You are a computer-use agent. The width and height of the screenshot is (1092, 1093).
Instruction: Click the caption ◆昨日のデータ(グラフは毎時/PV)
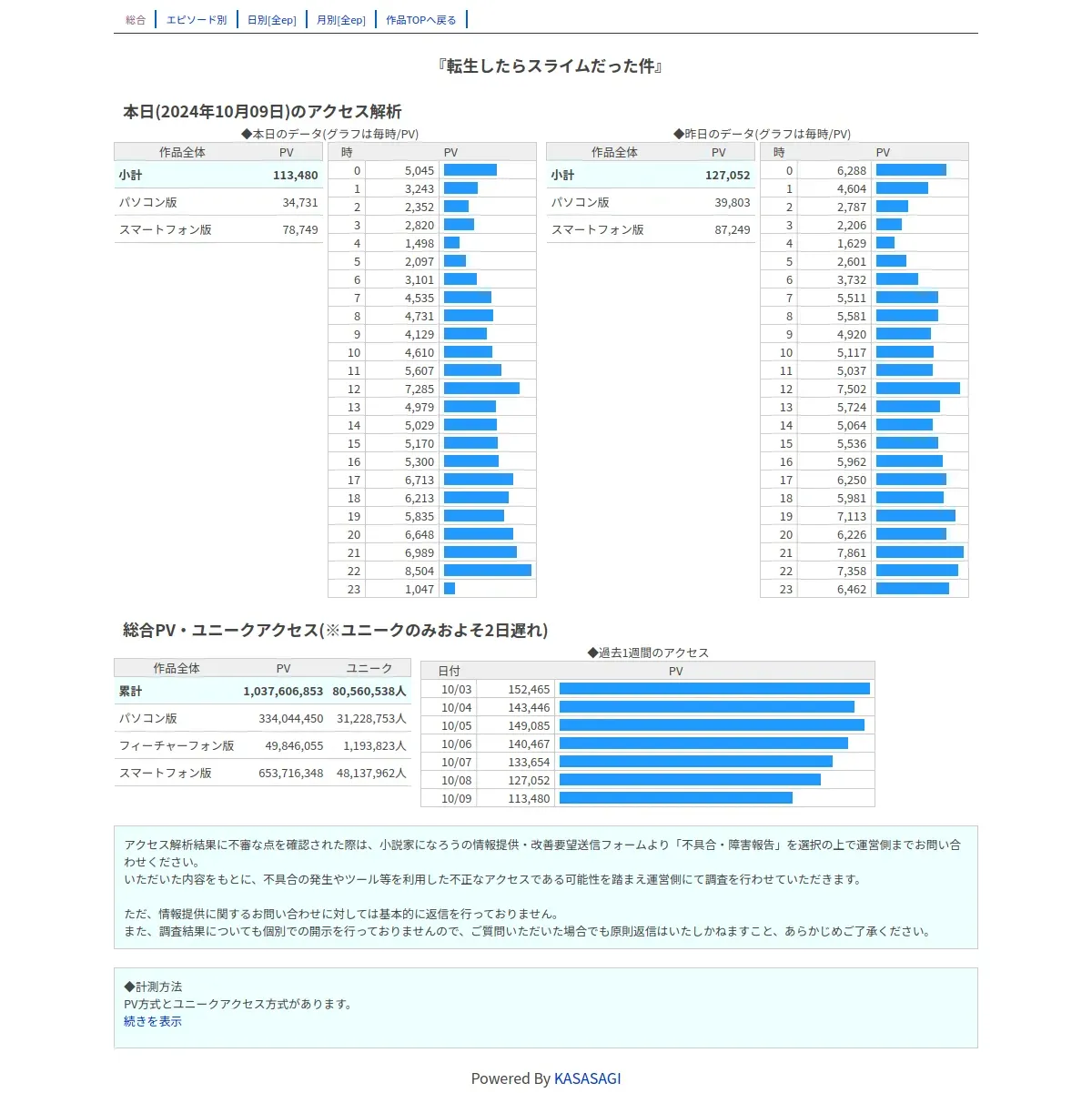point(763,135)
